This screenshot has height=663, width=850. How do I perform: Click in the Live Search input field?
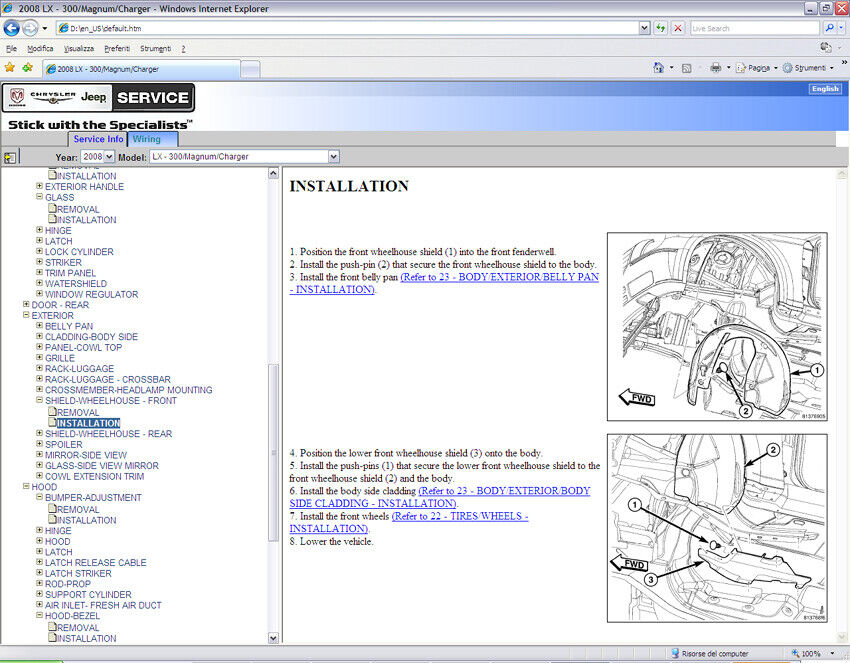click(753, 28)
